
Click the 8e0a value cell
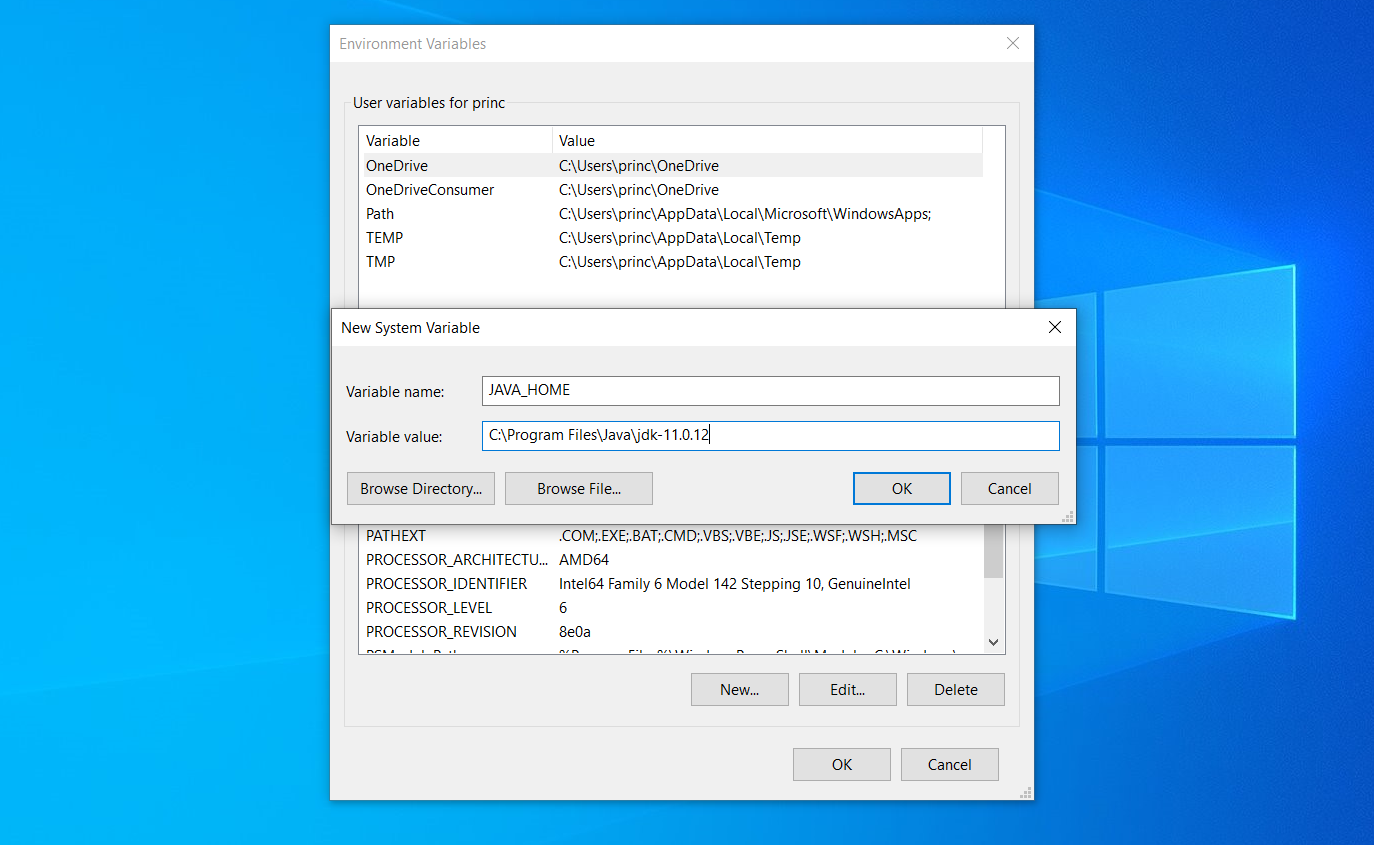(x=575, y=632)
